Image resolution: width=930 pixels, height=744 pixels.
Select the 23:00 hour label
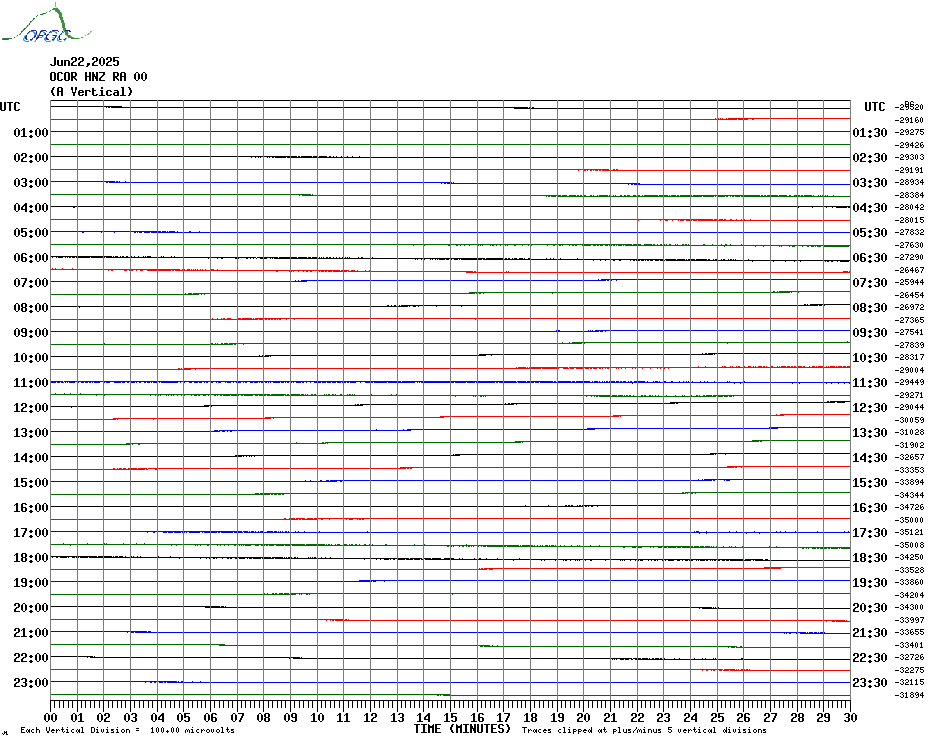(x=31, y=682)
